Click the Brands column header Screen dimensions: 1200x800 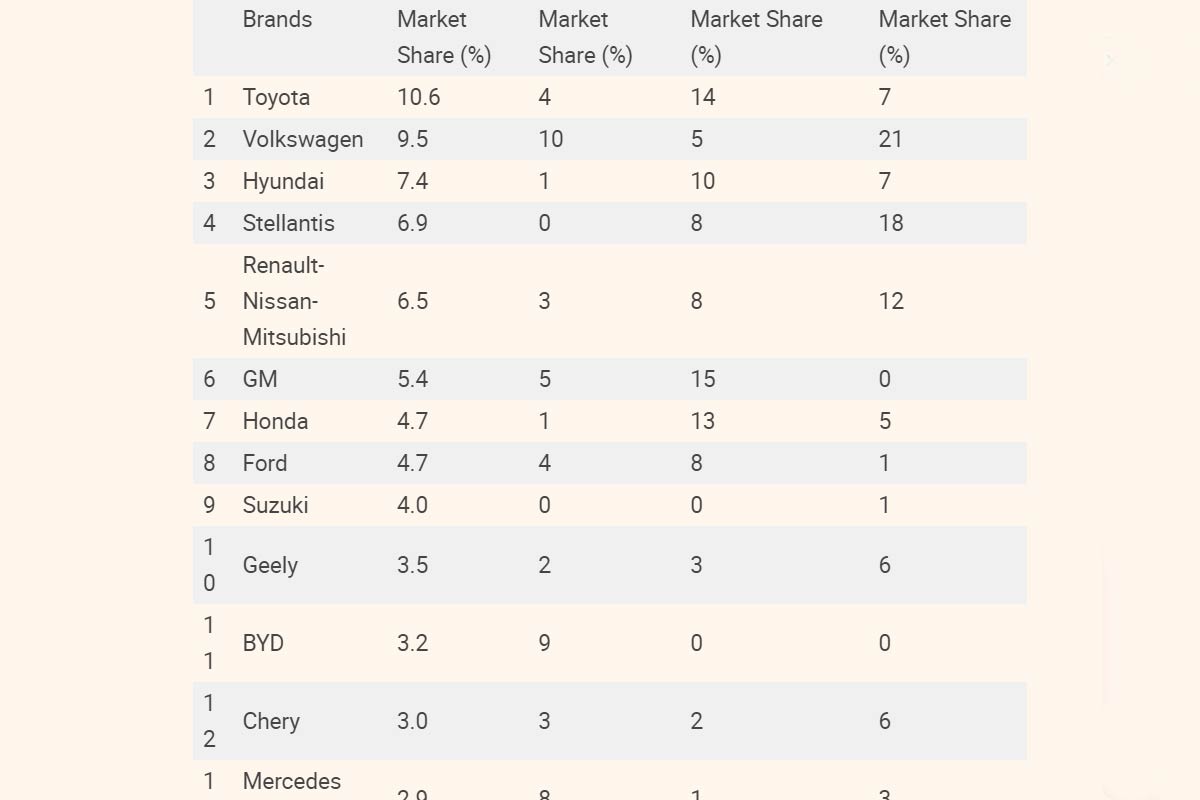pyautogui.click(x=277, y=20)
